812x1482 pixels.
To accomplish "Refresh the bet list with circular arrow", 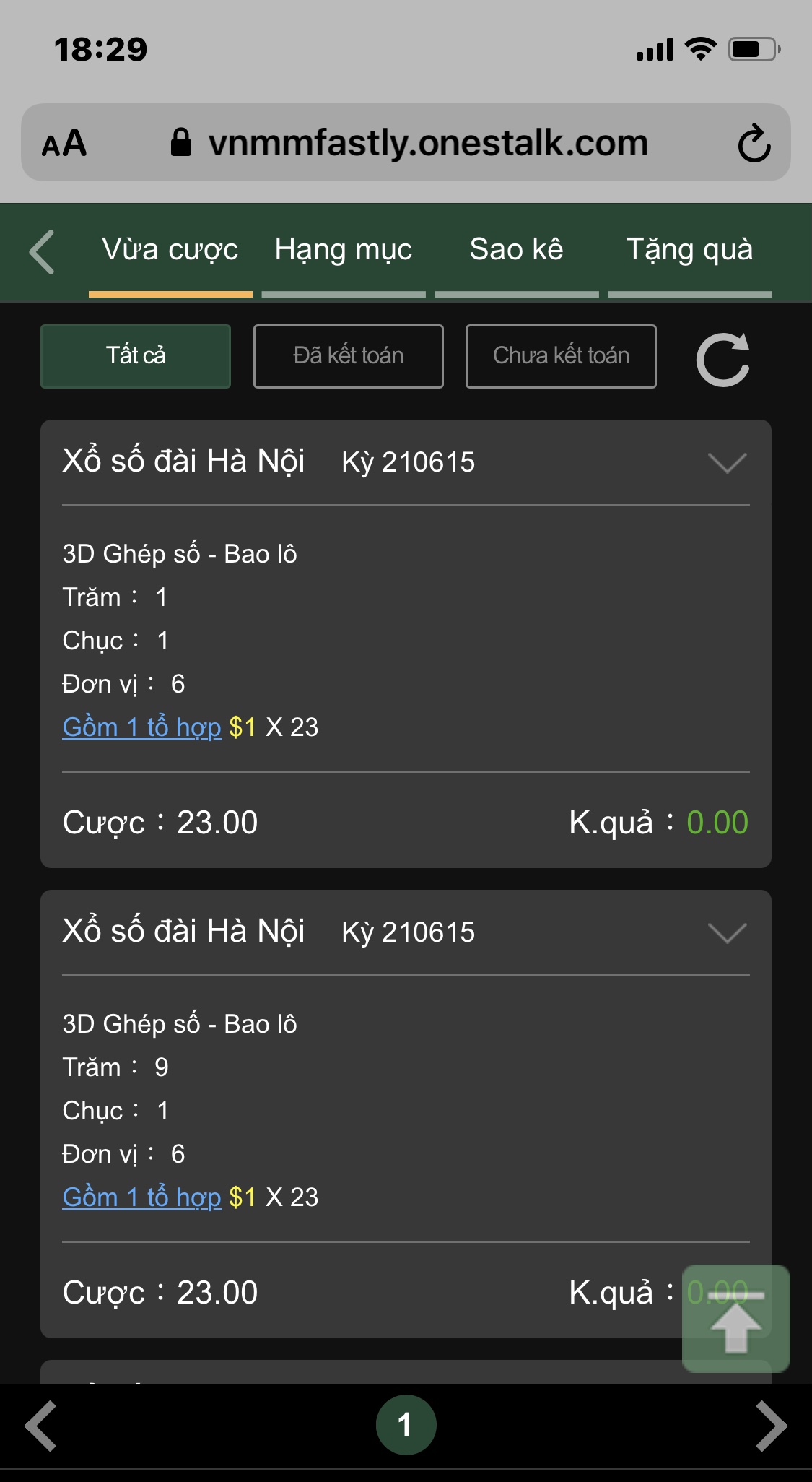I will 722,359.
